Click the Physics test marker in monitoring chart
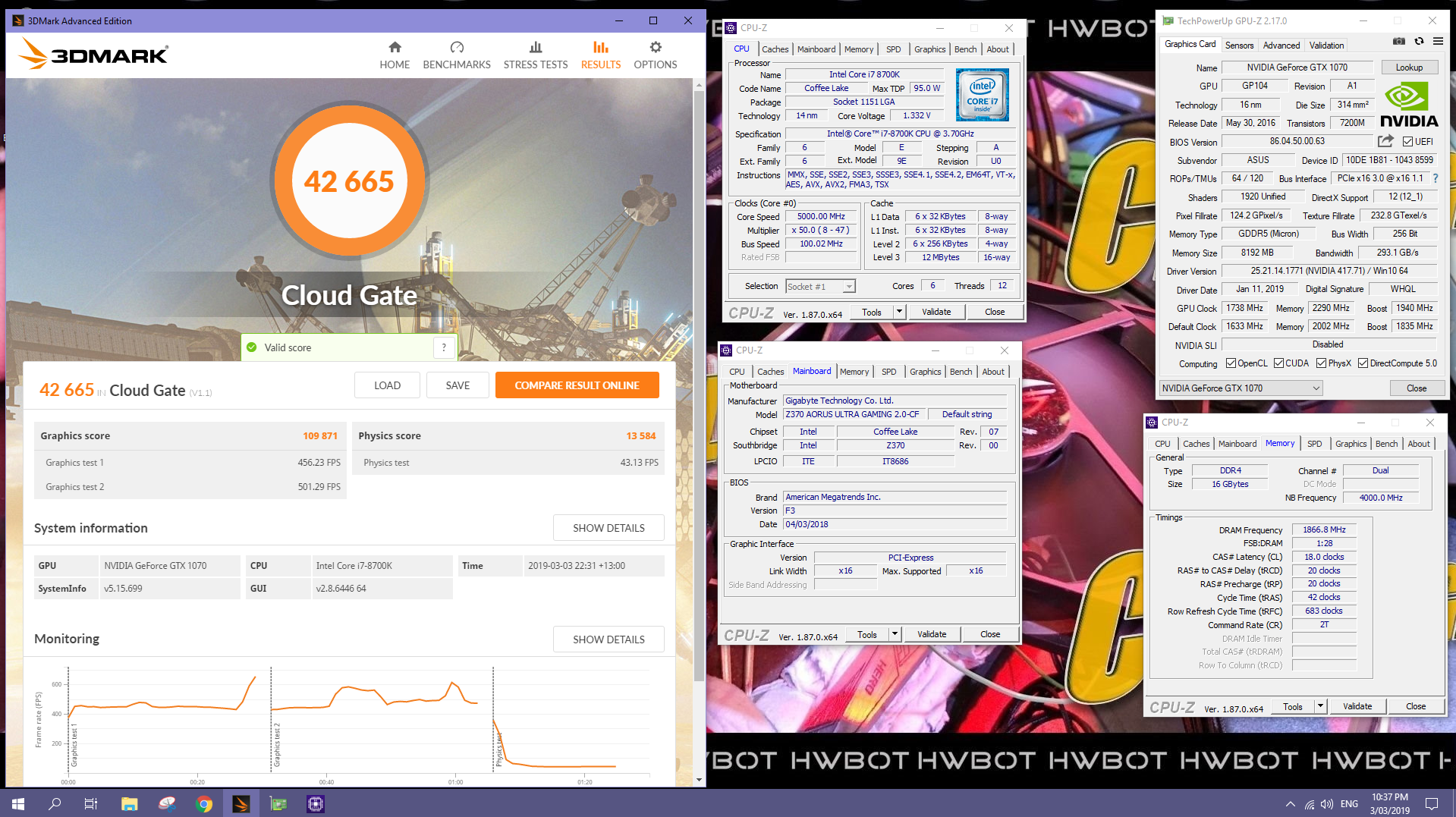Viewport: 1456px width, 817px height. [499, 749]
